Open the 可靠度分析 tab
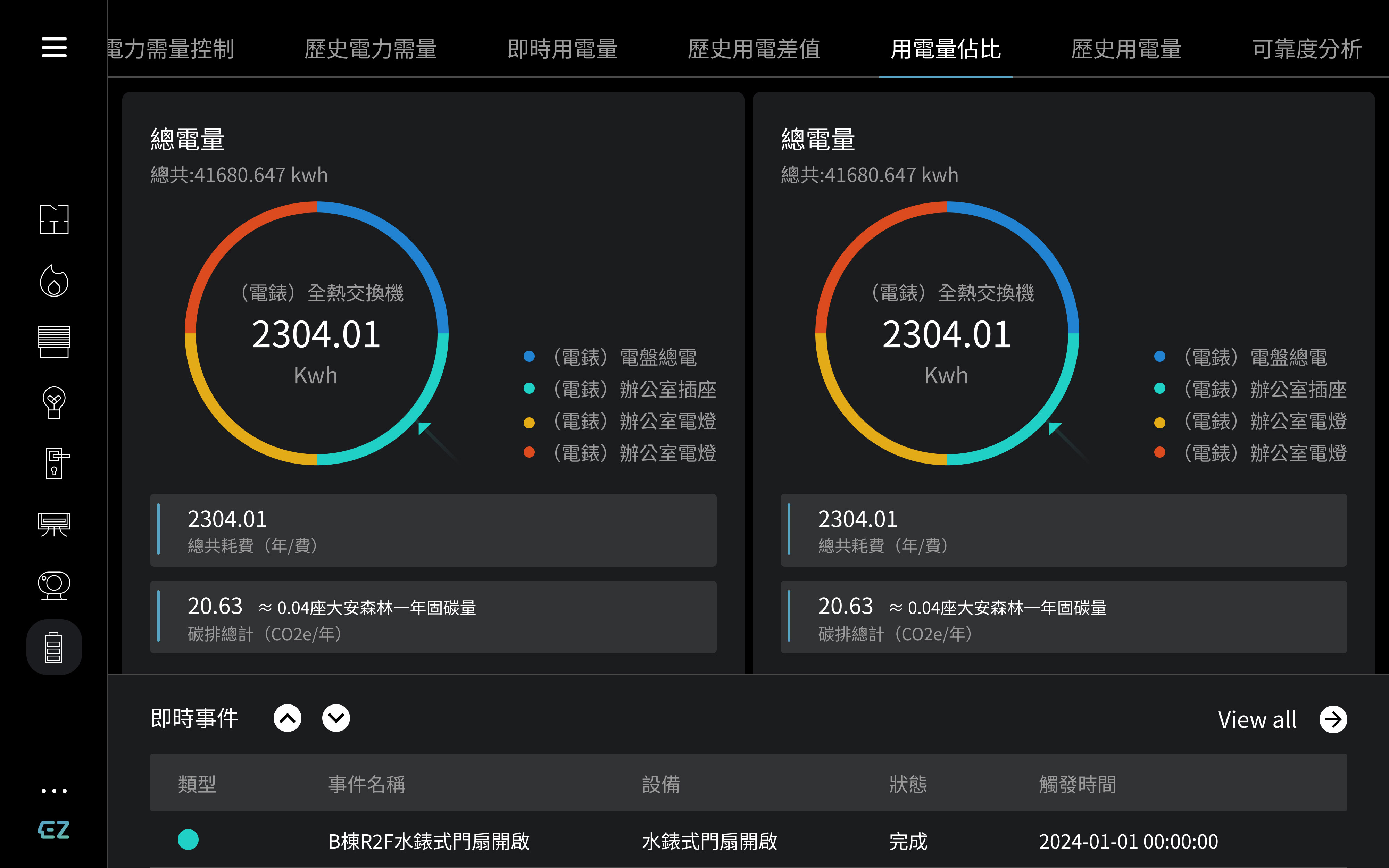Viewport: 1389px width, 868px height. pyautogui.click(x=1306, y=49)
